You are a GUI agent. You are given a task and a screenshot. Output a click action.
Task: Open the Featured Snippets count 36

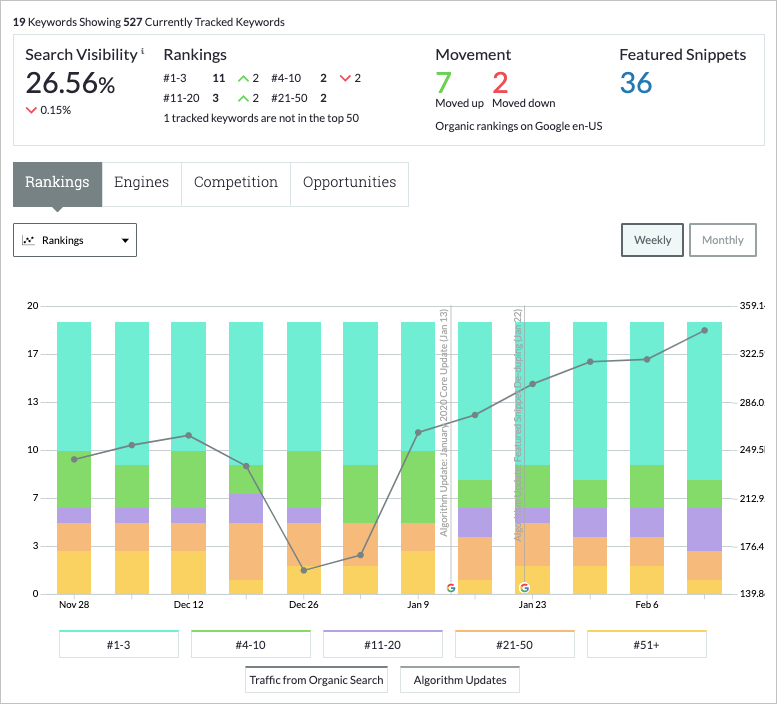pos(636,82)
